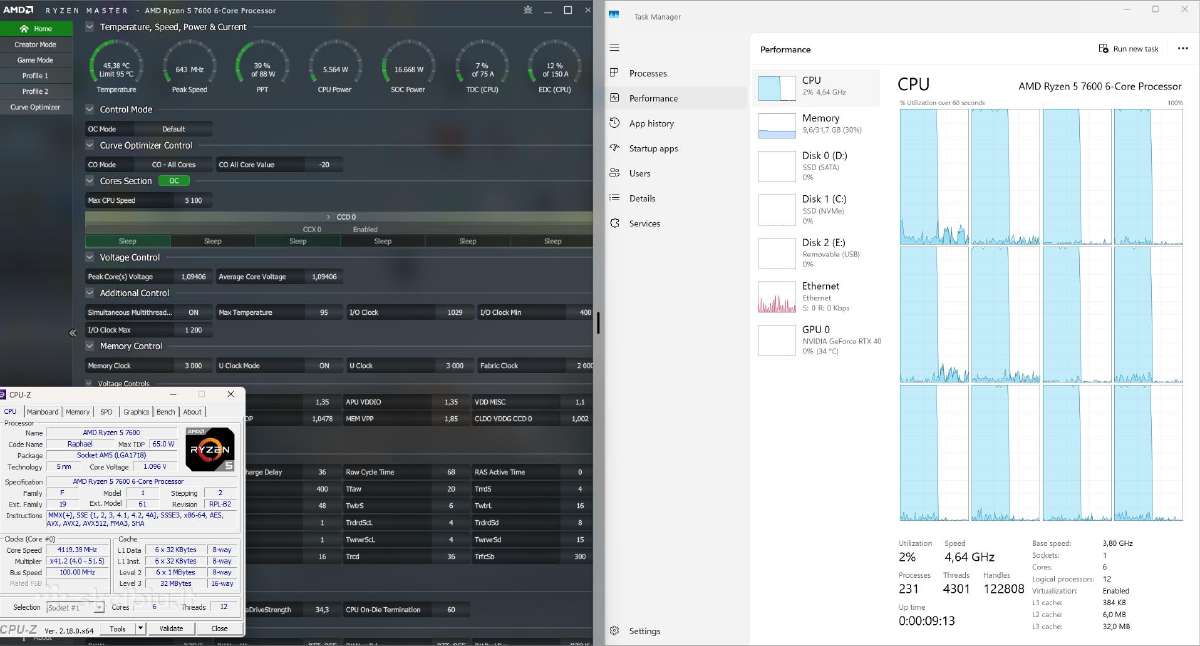
Task: Click the CPU Power gauge
Action: (335, 67)
